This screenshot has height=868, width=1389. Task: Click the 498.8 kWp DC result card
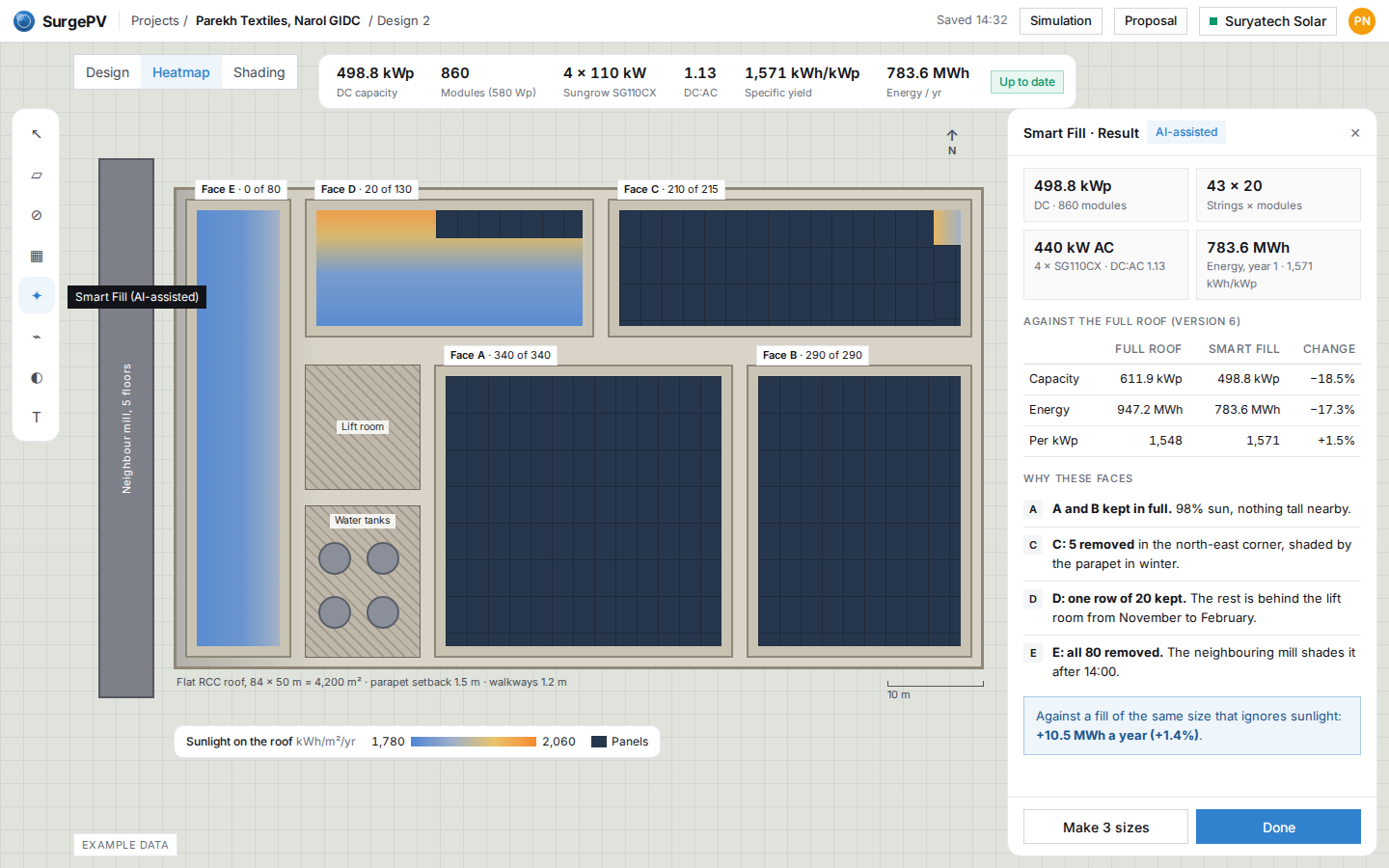[1105, 195]
